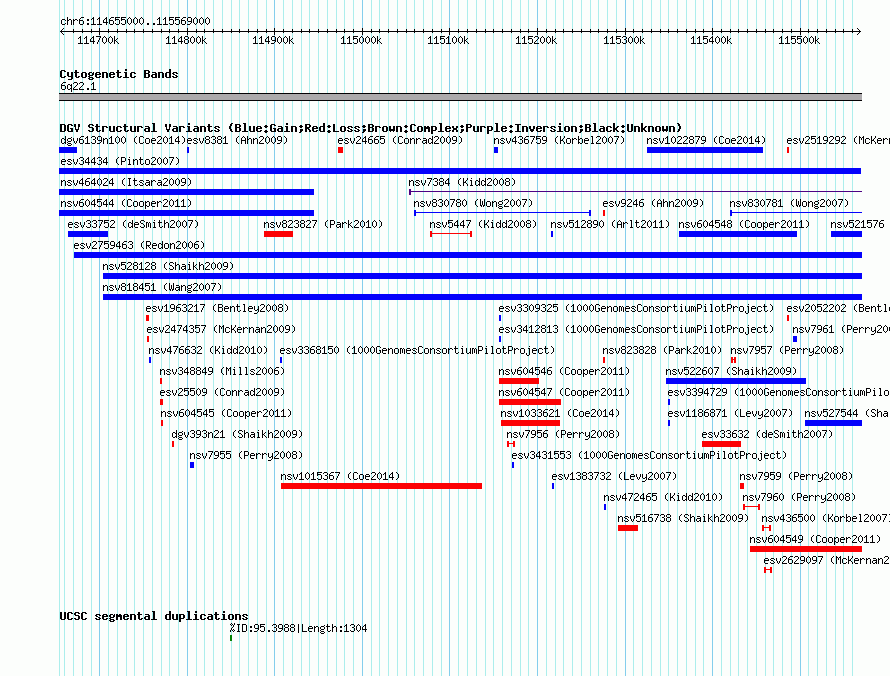Click the esv25509 (Conrad2009) label

[x=222, y=392]
